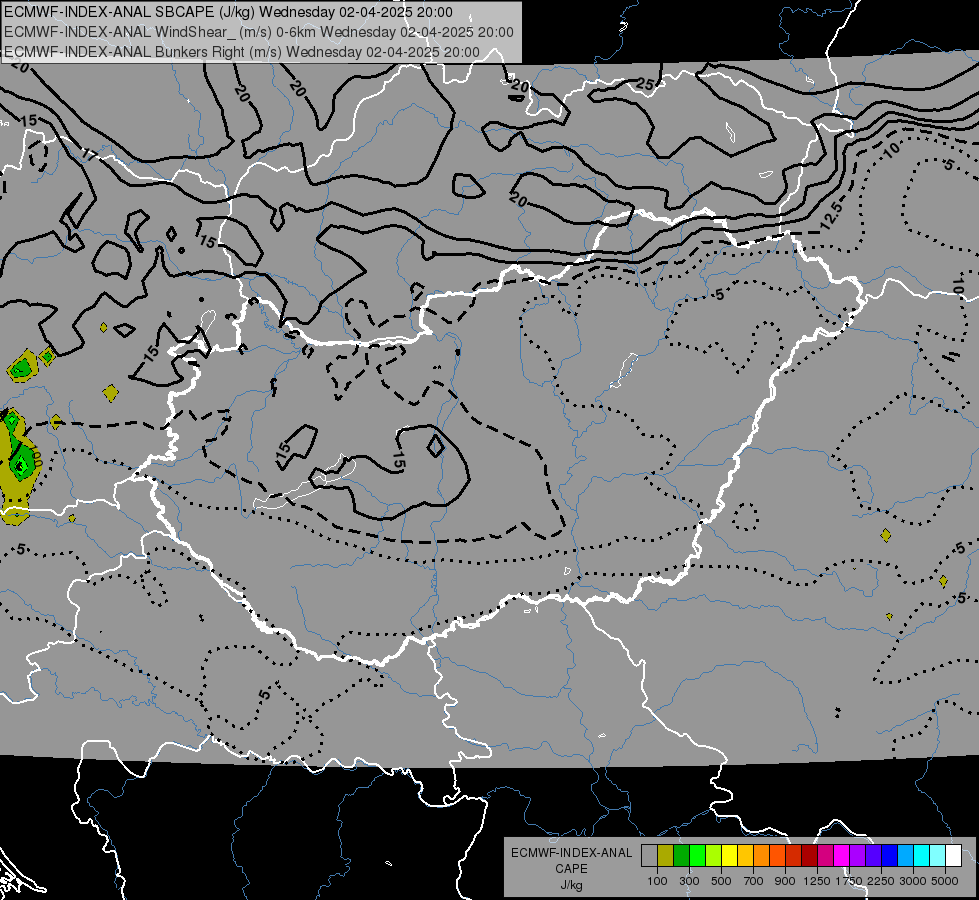This screenshot has width=979, height=900.
Task: Click the 1250 value under the legend
Action: pos(817,881)
